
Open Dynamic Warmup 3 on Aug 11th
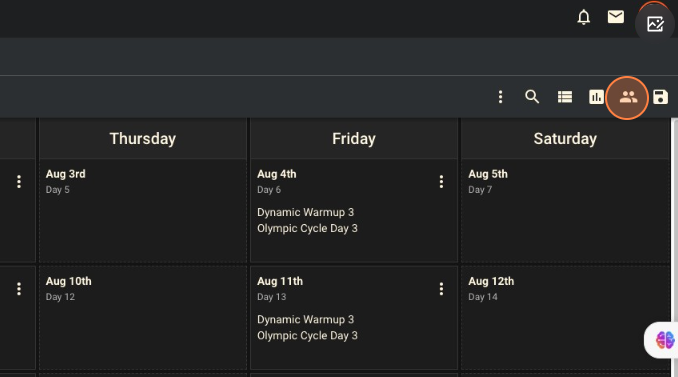pos(305,319)
